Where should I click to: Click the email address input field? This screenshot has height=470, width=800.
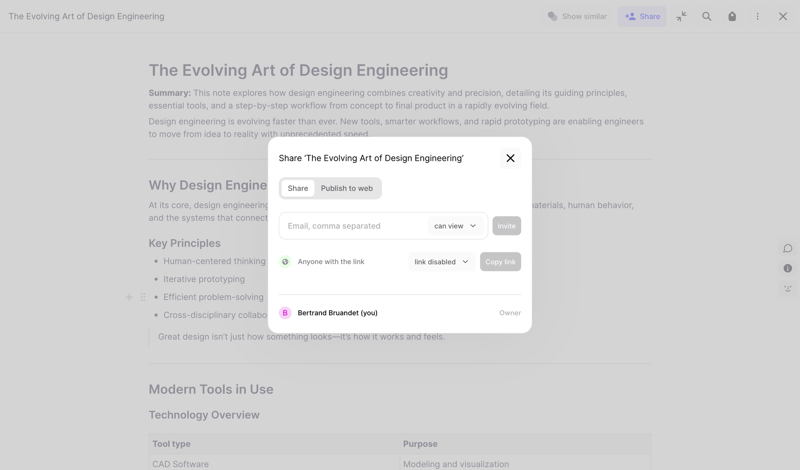(x=355, y=226)
